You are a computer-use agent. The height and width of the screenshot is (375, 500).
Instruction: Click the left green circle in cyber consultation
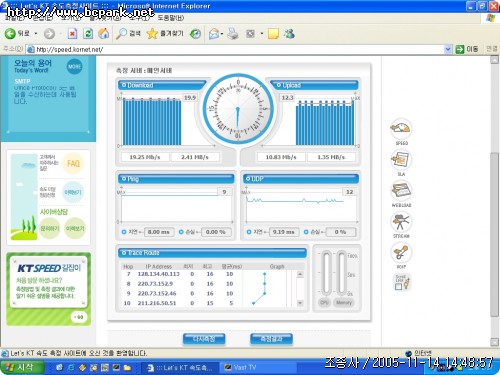(50, 229)
